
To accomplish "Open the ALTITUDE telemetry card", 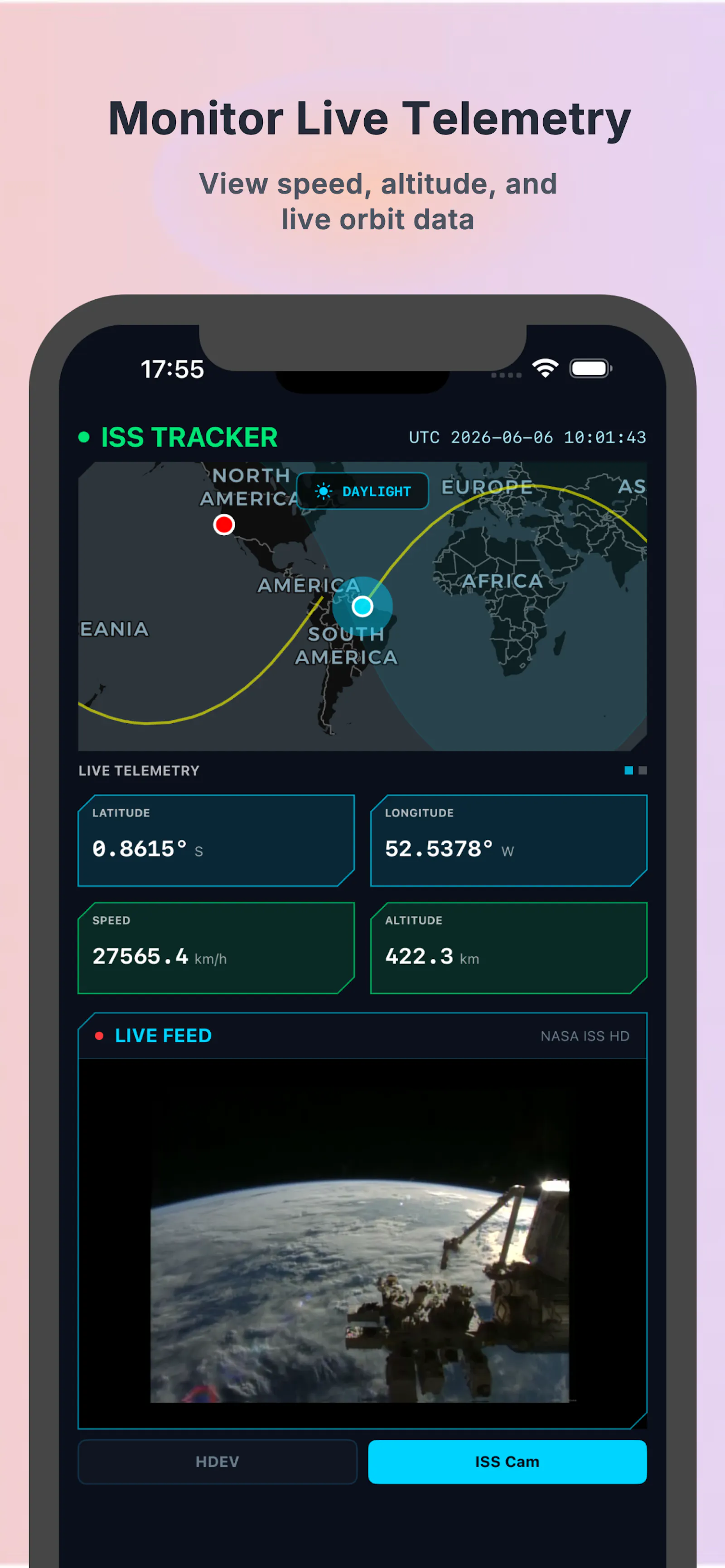I will tap(509, 948).
